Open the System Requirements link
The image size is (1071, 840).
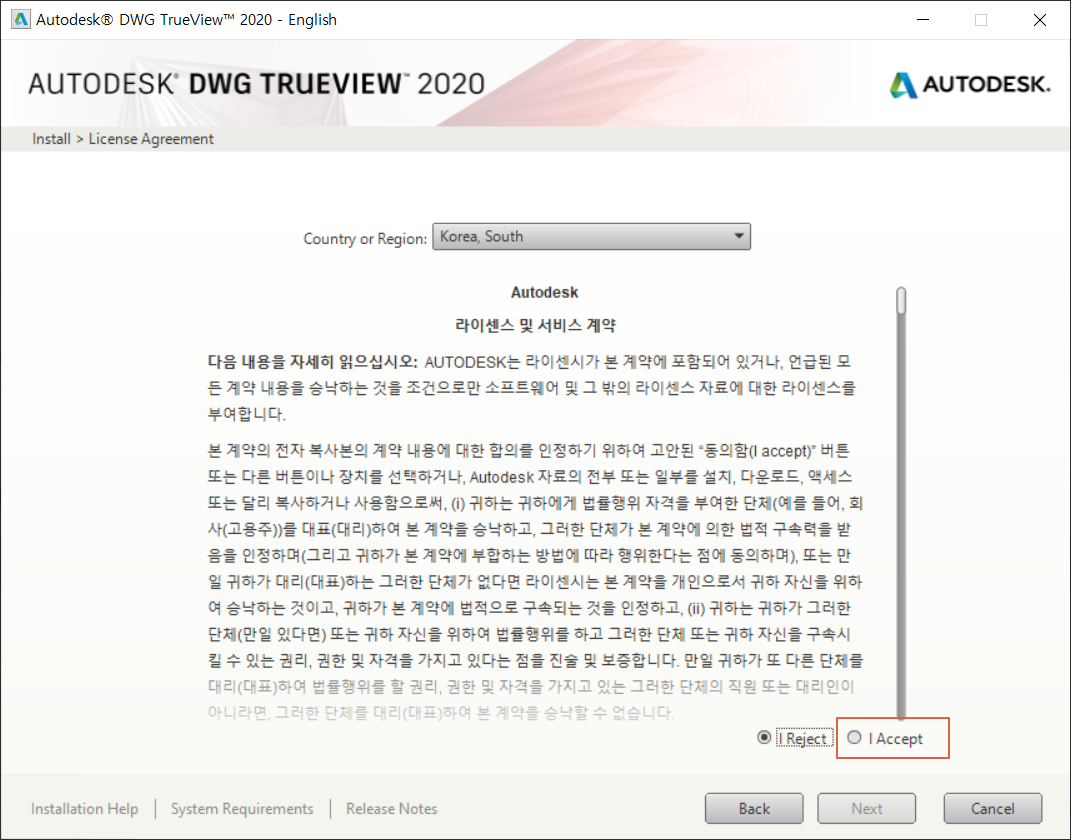pyautogui.click(x=242, y=809)
